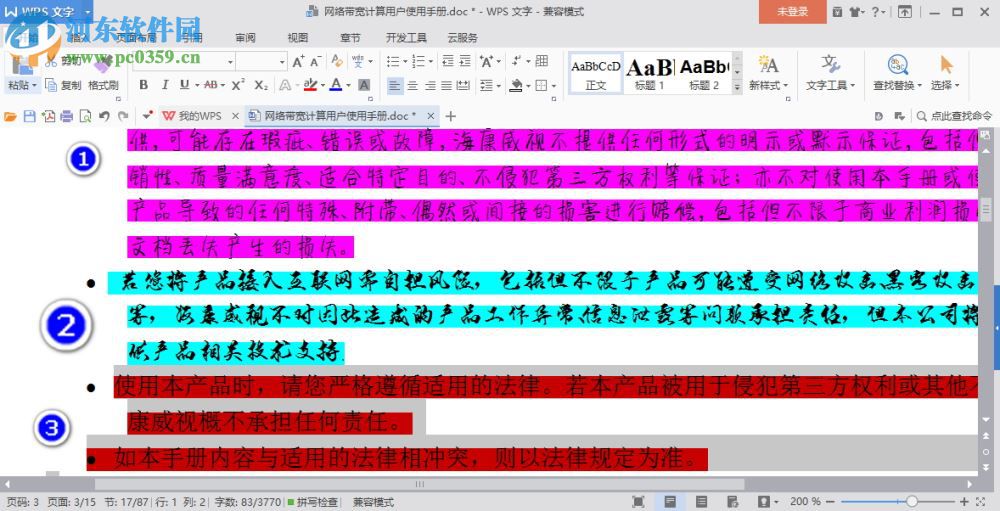Center align text
The image size is (1000, 511).
tap(413, 85)
